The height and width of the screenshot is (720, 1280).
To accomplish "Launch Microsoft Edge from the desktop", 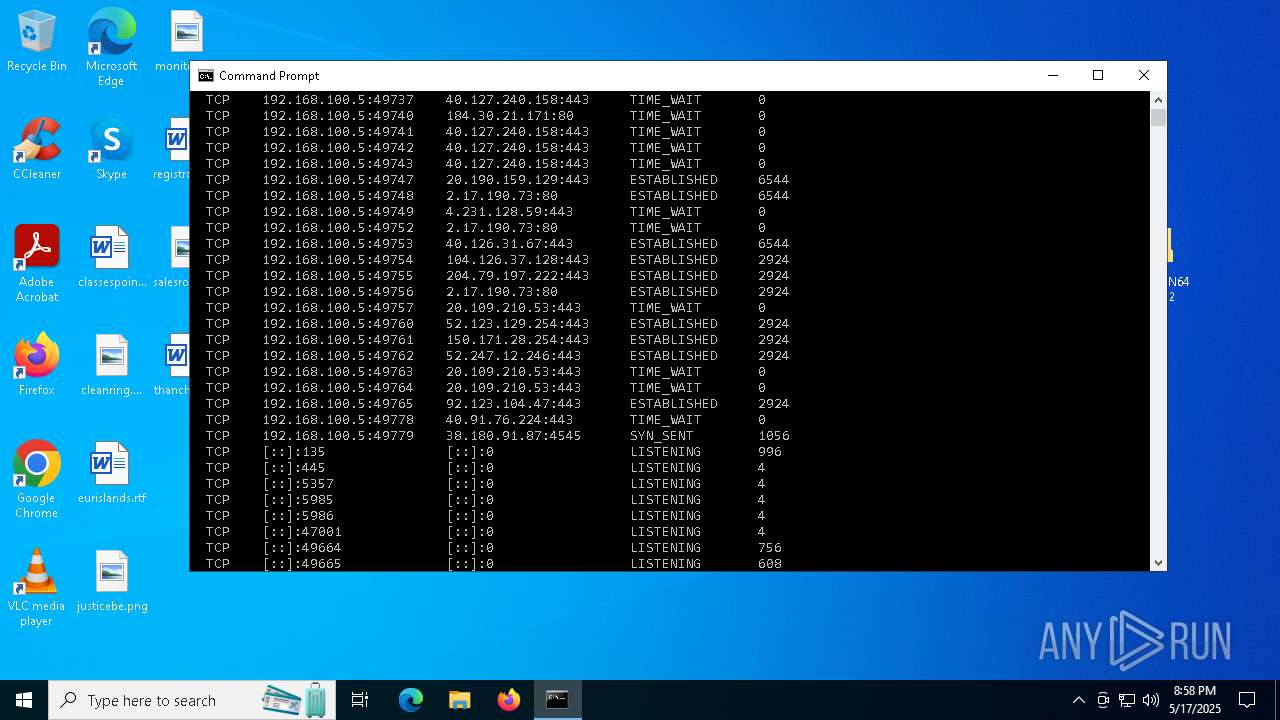I will coord(111,48).
